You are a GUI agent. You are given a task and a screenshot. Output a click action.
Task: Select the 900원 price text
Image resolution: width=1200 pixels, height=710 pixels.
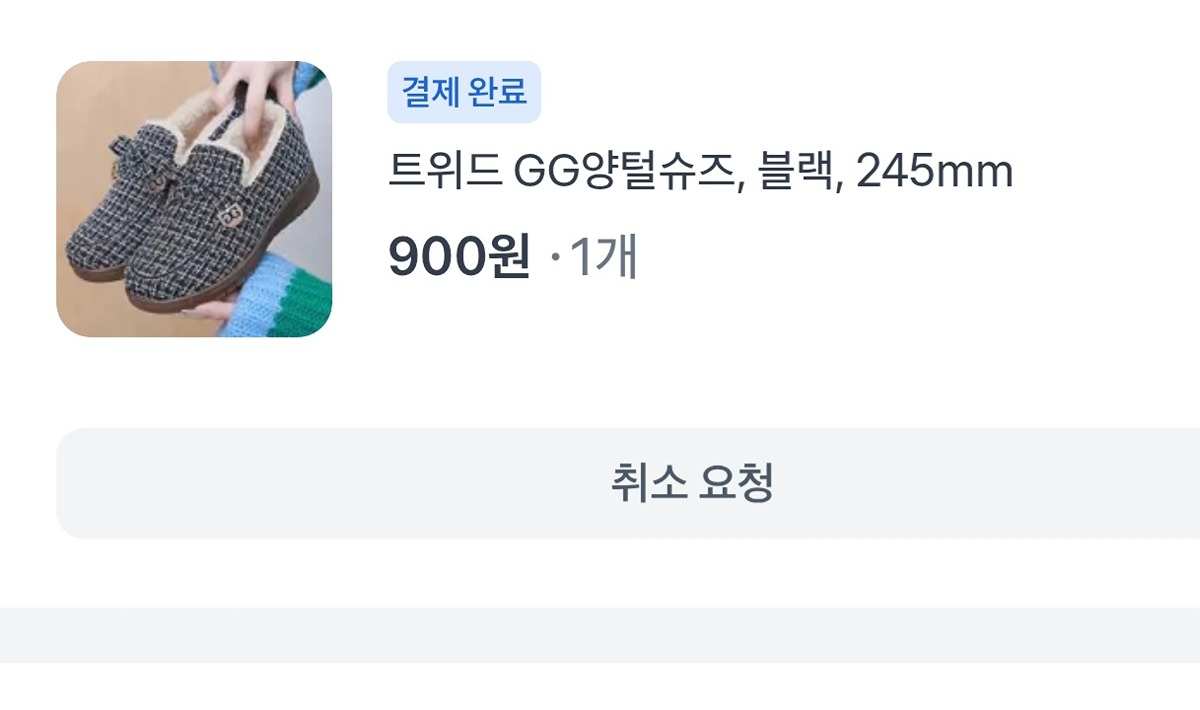point(459,259)
